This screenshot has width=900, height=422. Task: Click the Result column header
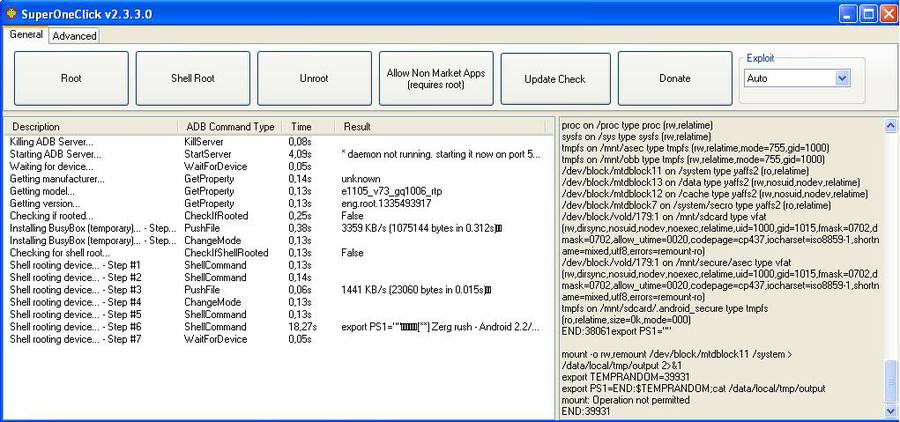(x=440, y=126)
